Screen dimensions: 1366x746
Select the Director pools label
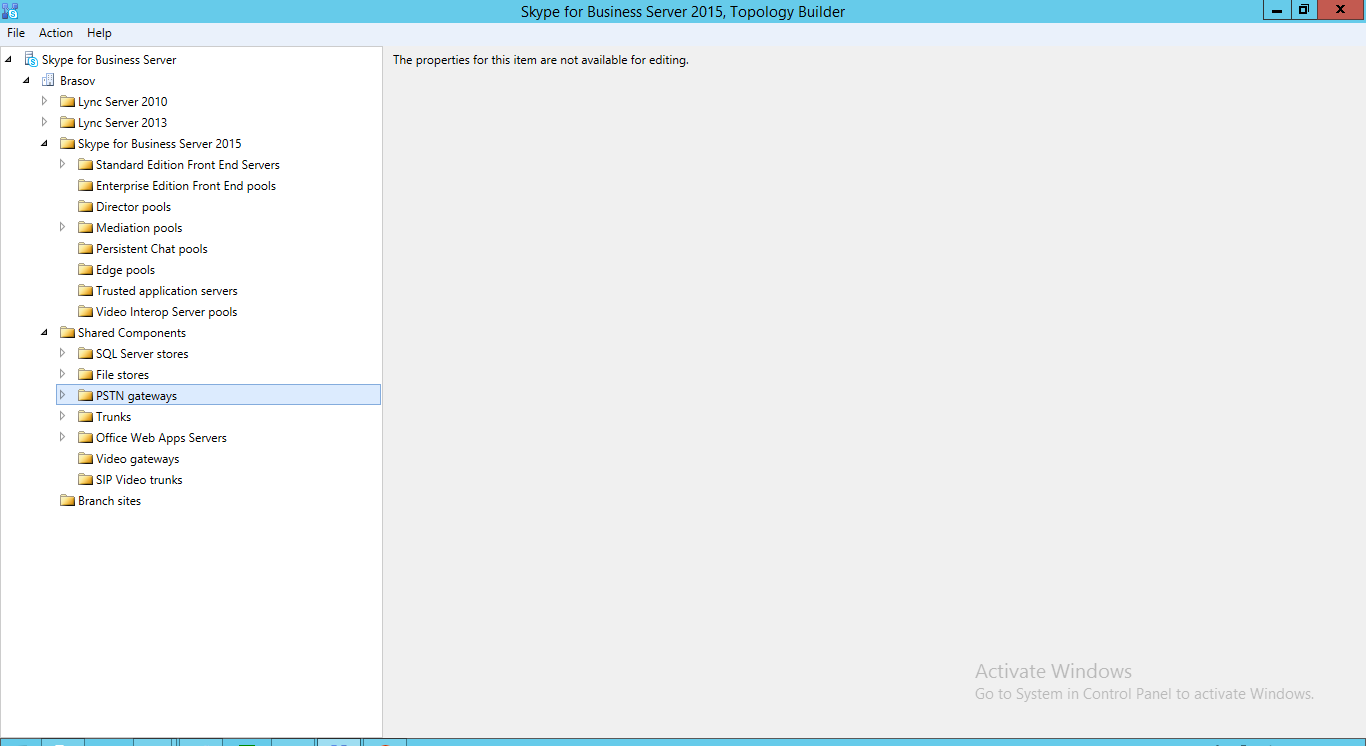coord(133,207)
